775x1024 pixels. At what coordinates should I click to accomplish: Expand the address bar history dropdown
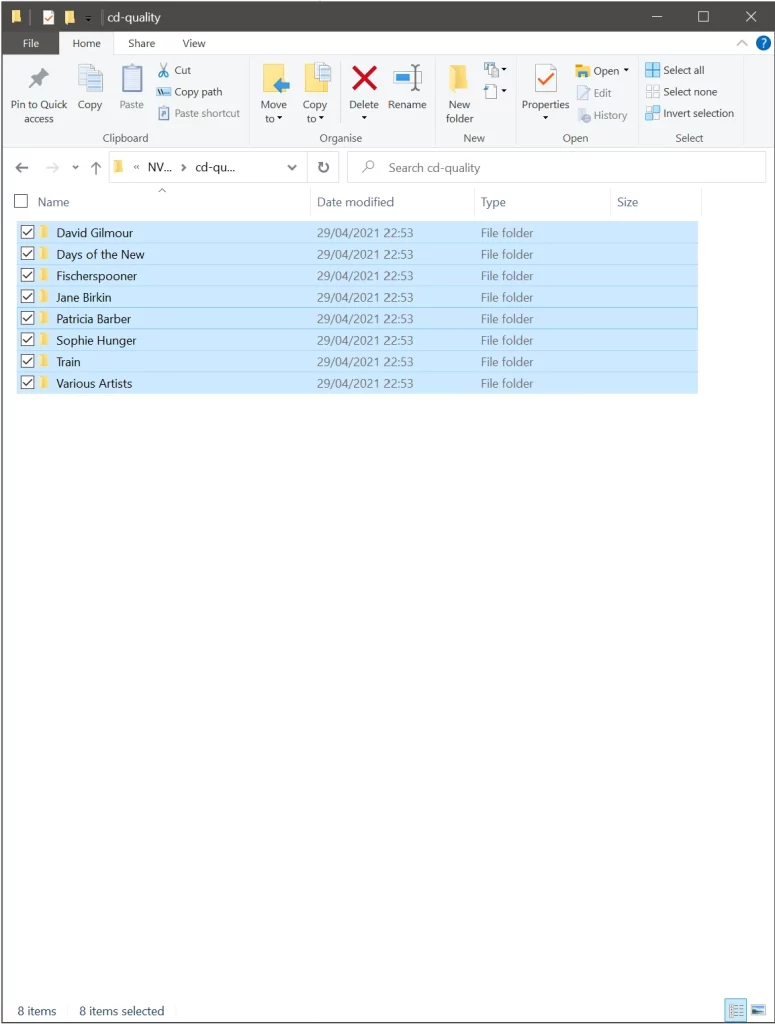pos(292,168)
